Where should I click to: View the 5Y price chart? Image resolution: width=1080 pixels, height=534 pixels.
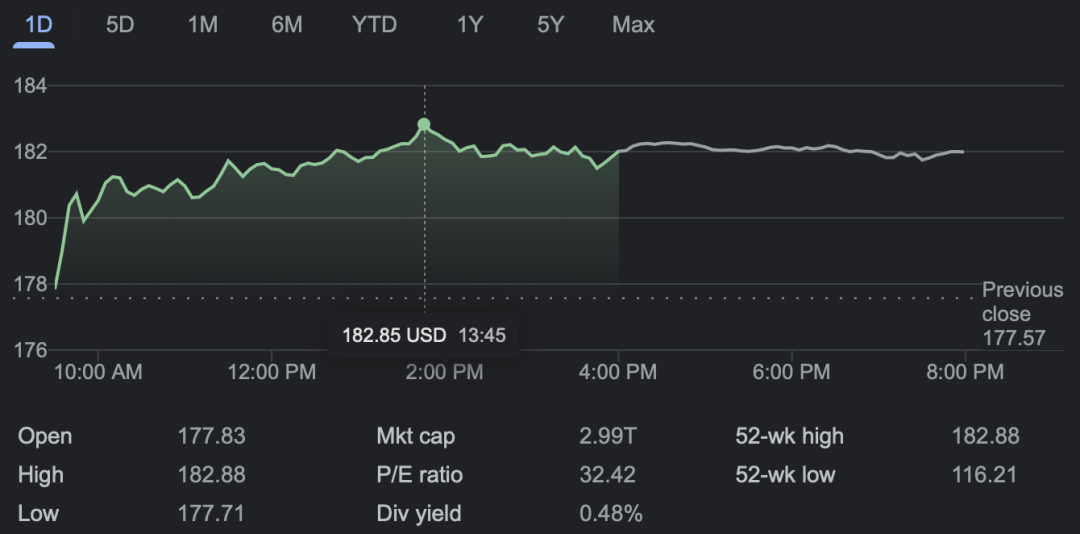click(550, 25)
